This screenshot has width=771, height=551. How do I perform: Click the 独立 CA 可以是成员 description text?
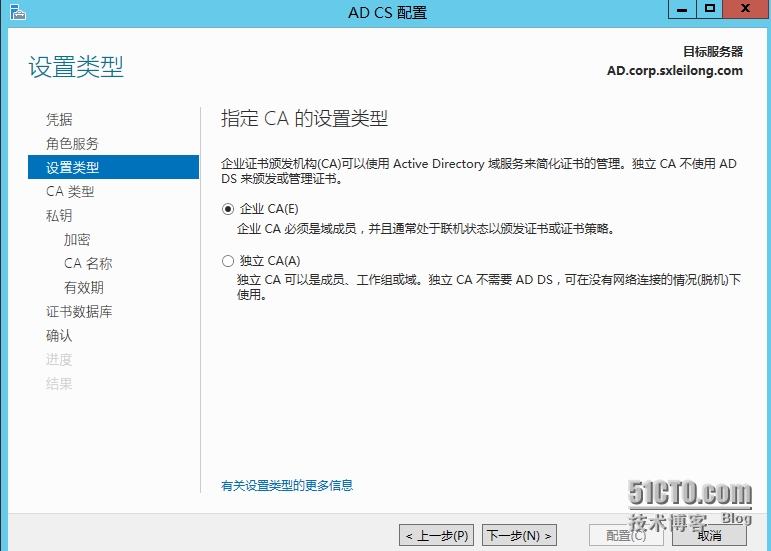(489, 287)
